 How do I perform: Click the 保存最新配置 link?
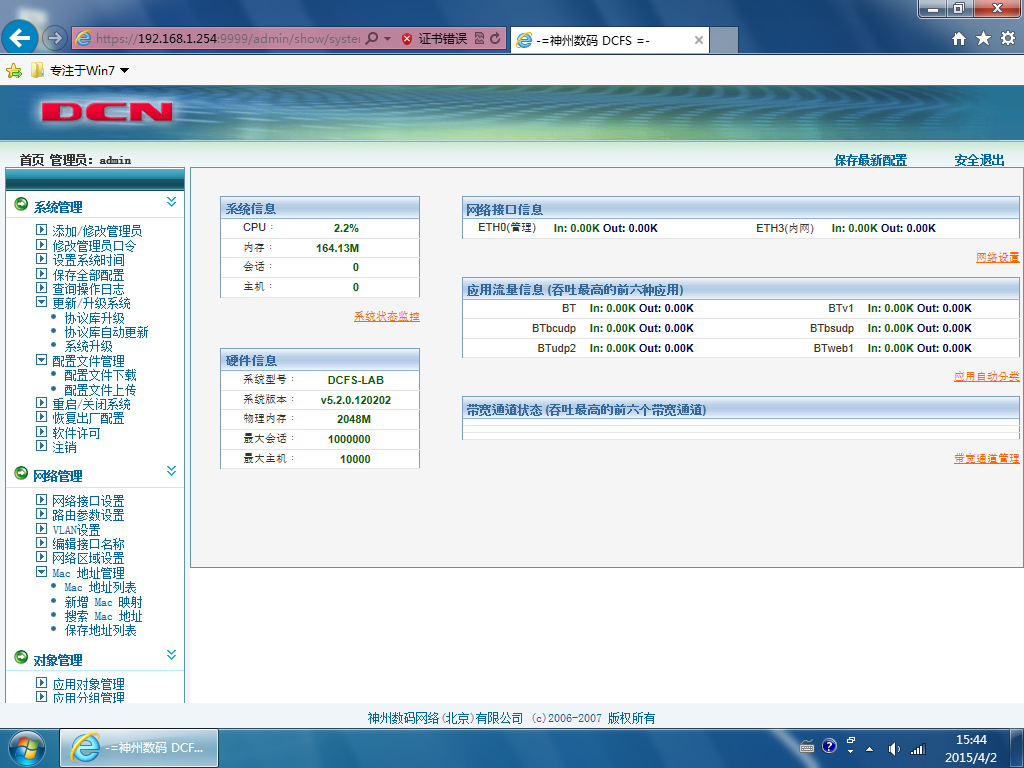870,160
